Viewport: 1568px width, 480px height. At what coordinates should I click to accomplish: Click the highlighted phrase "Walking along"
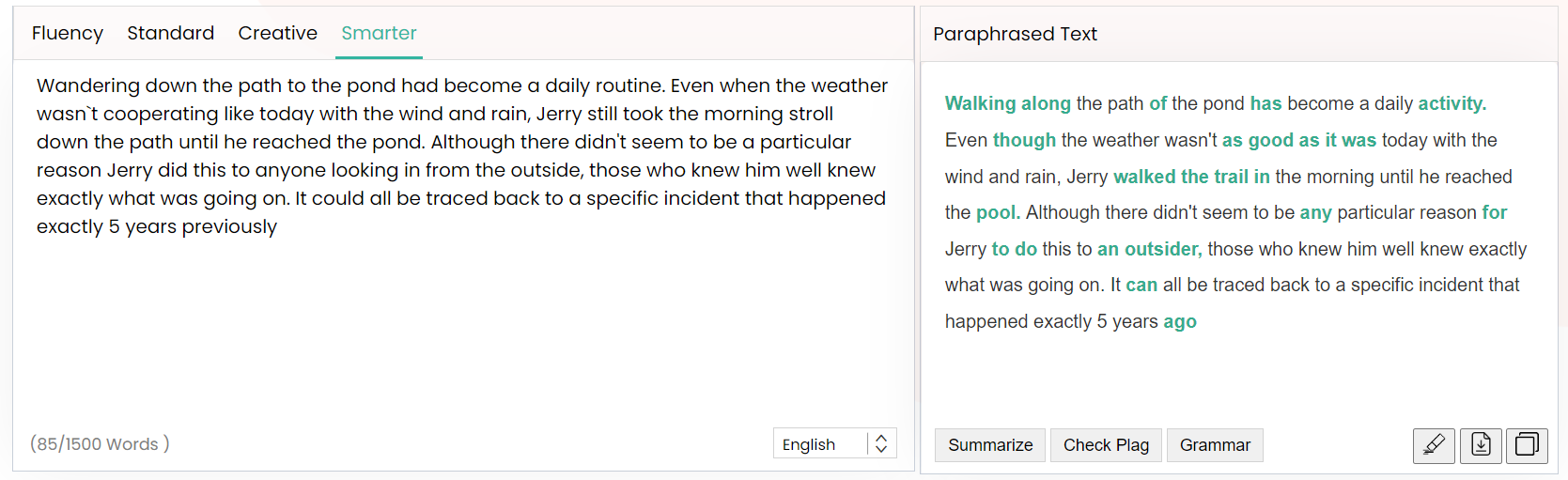click(x=1007, y=103)
